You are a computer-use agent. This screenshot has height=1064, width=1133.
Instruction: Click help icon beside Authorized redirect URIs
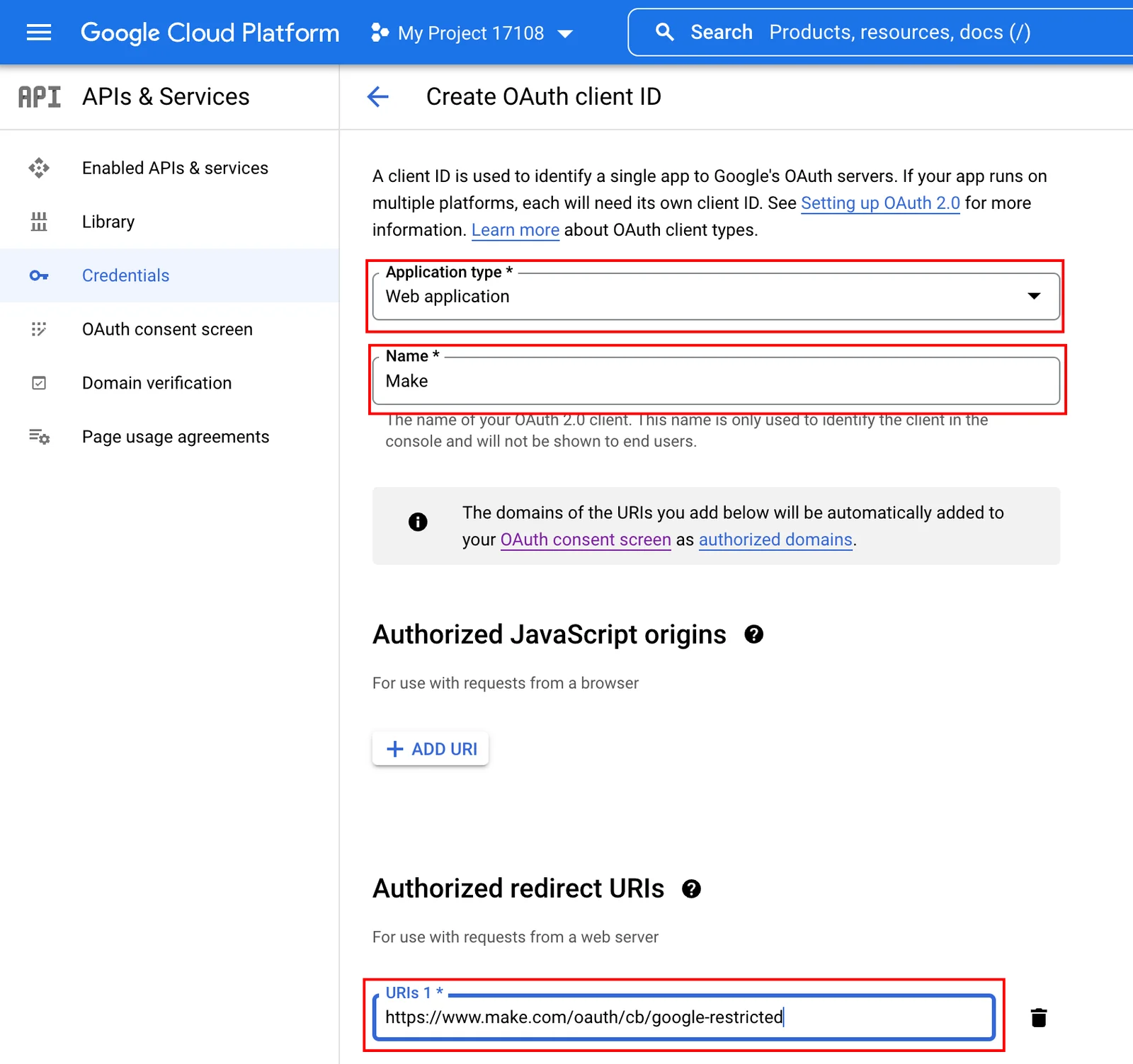[692, 888]
